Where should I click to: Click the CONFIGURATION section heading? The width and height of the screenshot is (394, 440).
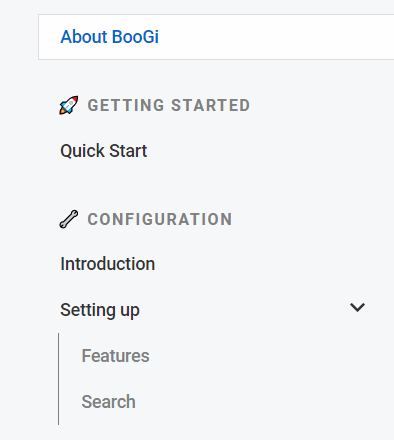tap(160, 219)
